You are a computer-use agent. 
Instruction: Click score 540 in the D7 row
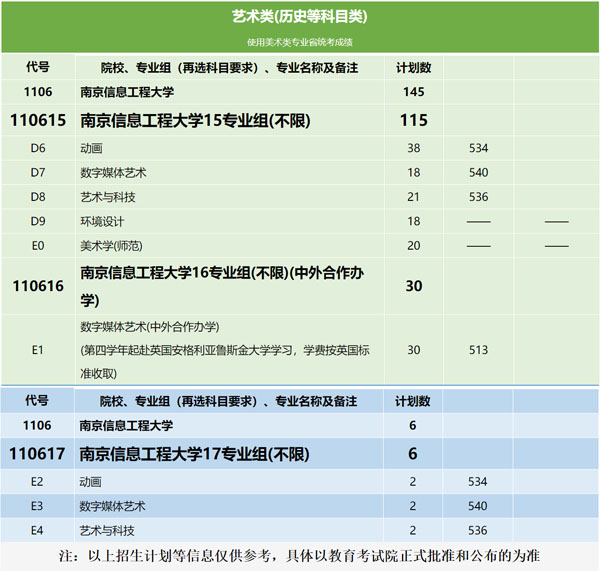[479, 173]
